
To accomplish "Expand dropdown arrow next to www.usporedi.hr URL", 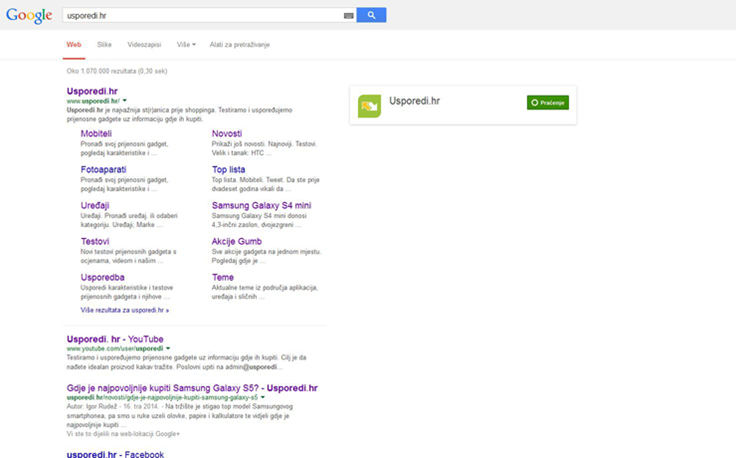I will tap(124, 100).
